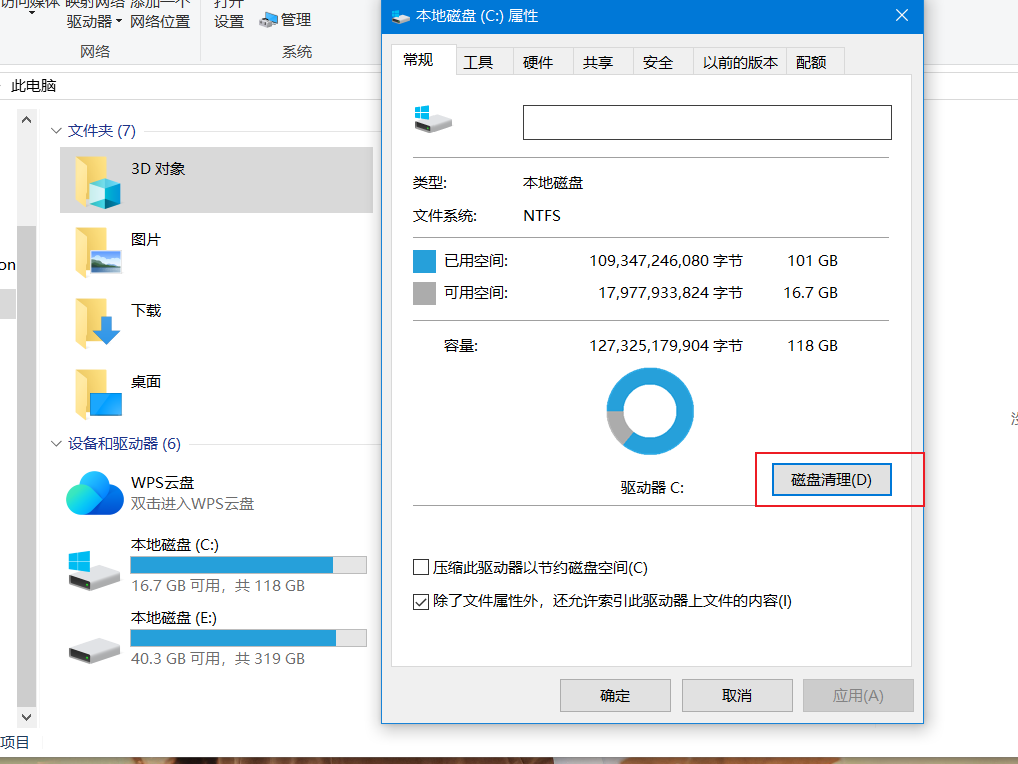1018x764 pixels.
Task: Click the 双击进入WPS云盘 subtitle
Action: tap(192, 504)
